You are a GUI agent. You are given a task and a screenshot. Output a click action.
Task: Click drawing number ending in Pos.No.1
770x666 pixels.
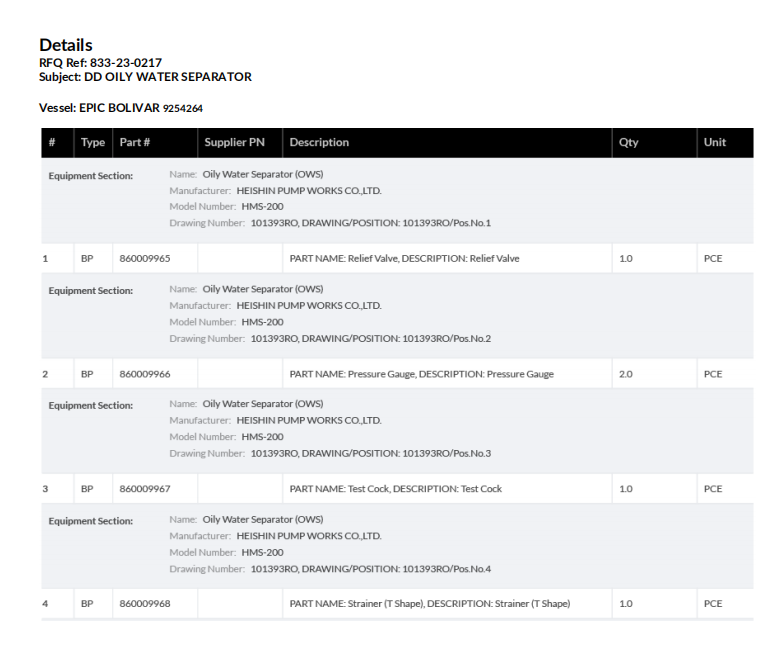[x=371, y=223]
